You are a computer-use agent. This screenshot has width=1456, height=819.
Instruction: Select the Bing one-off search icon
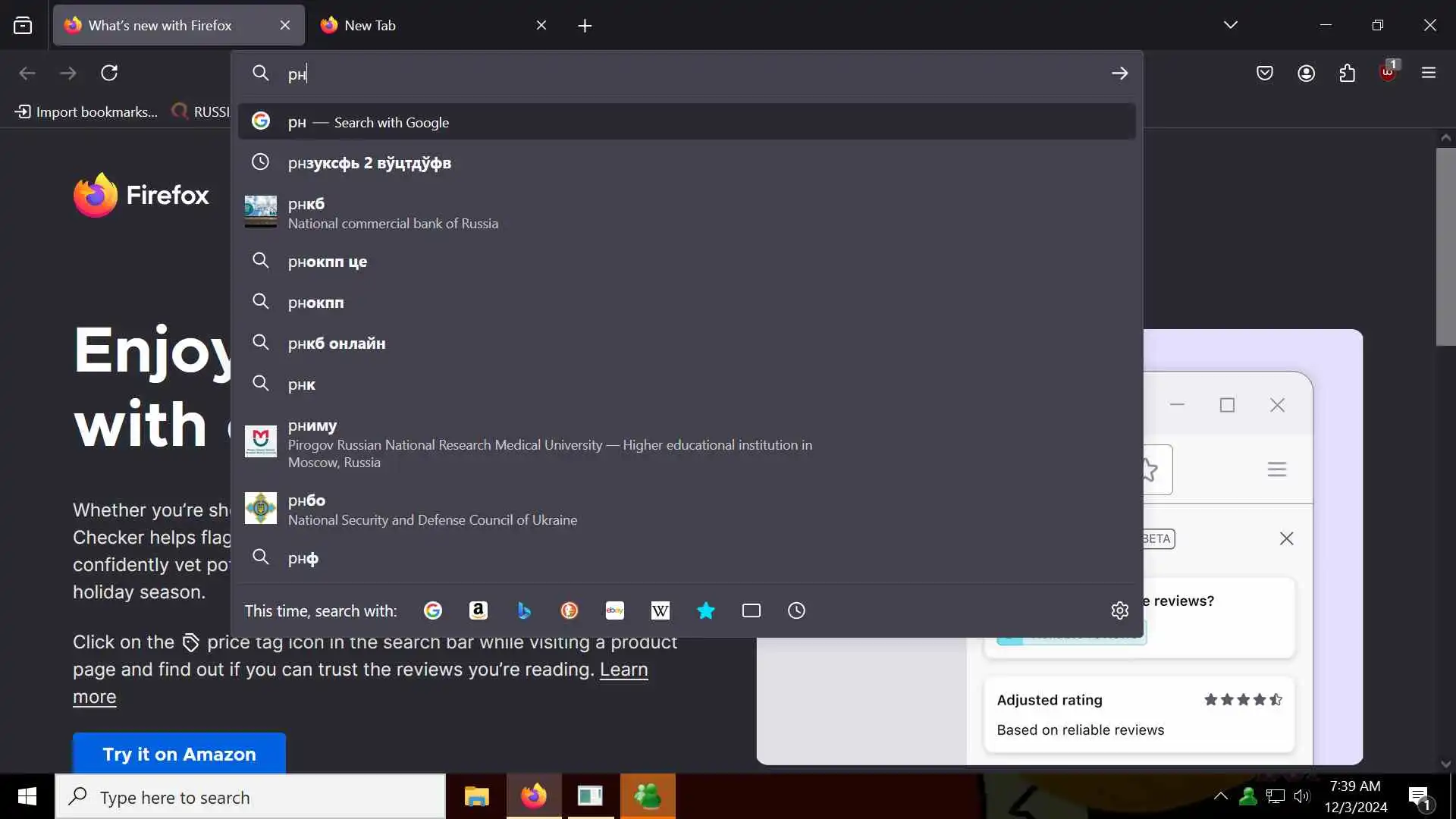[x=524, y=610]
